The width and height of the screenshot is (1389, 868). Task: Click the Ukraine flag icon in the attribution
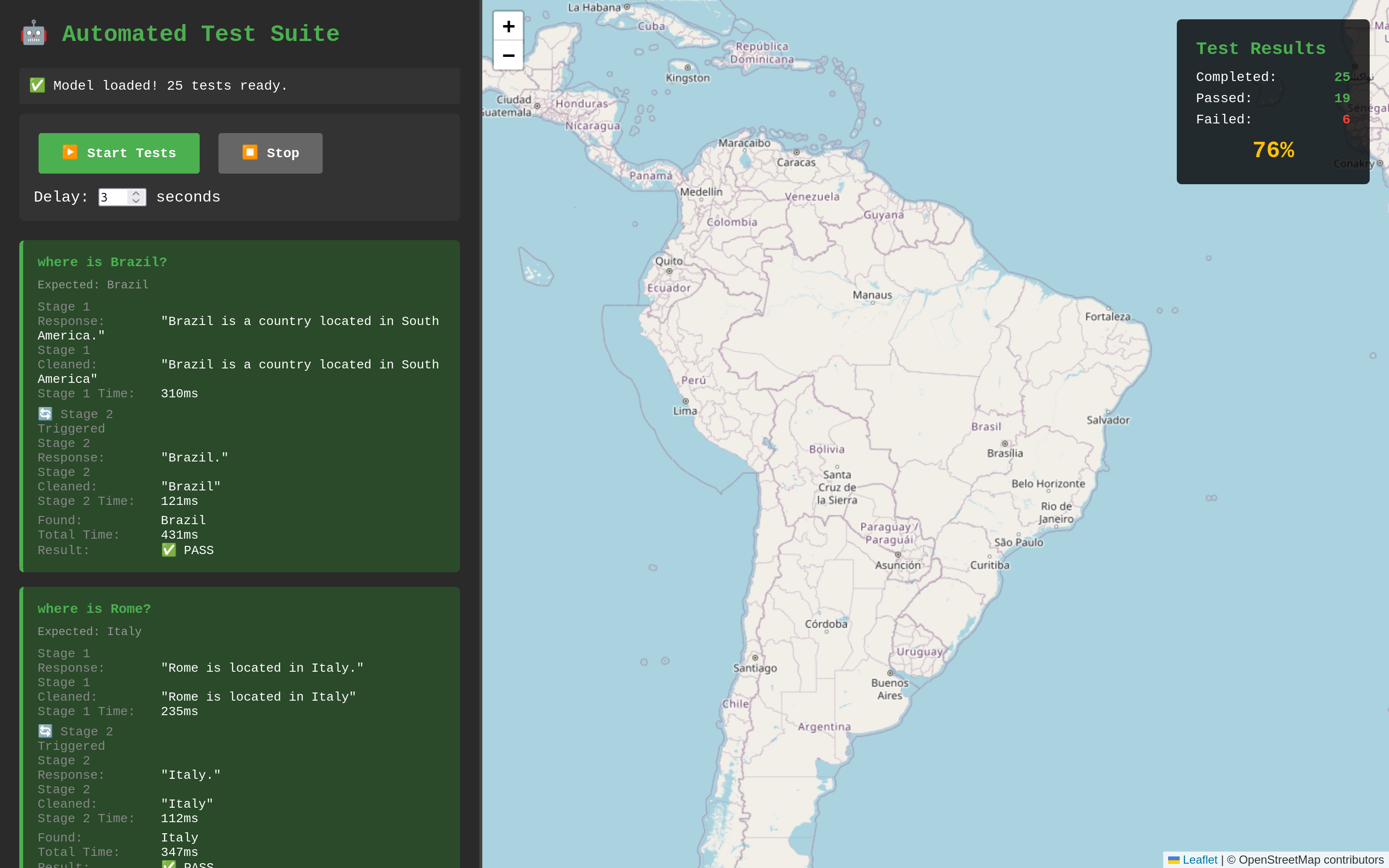click(x=1174, y=860)
